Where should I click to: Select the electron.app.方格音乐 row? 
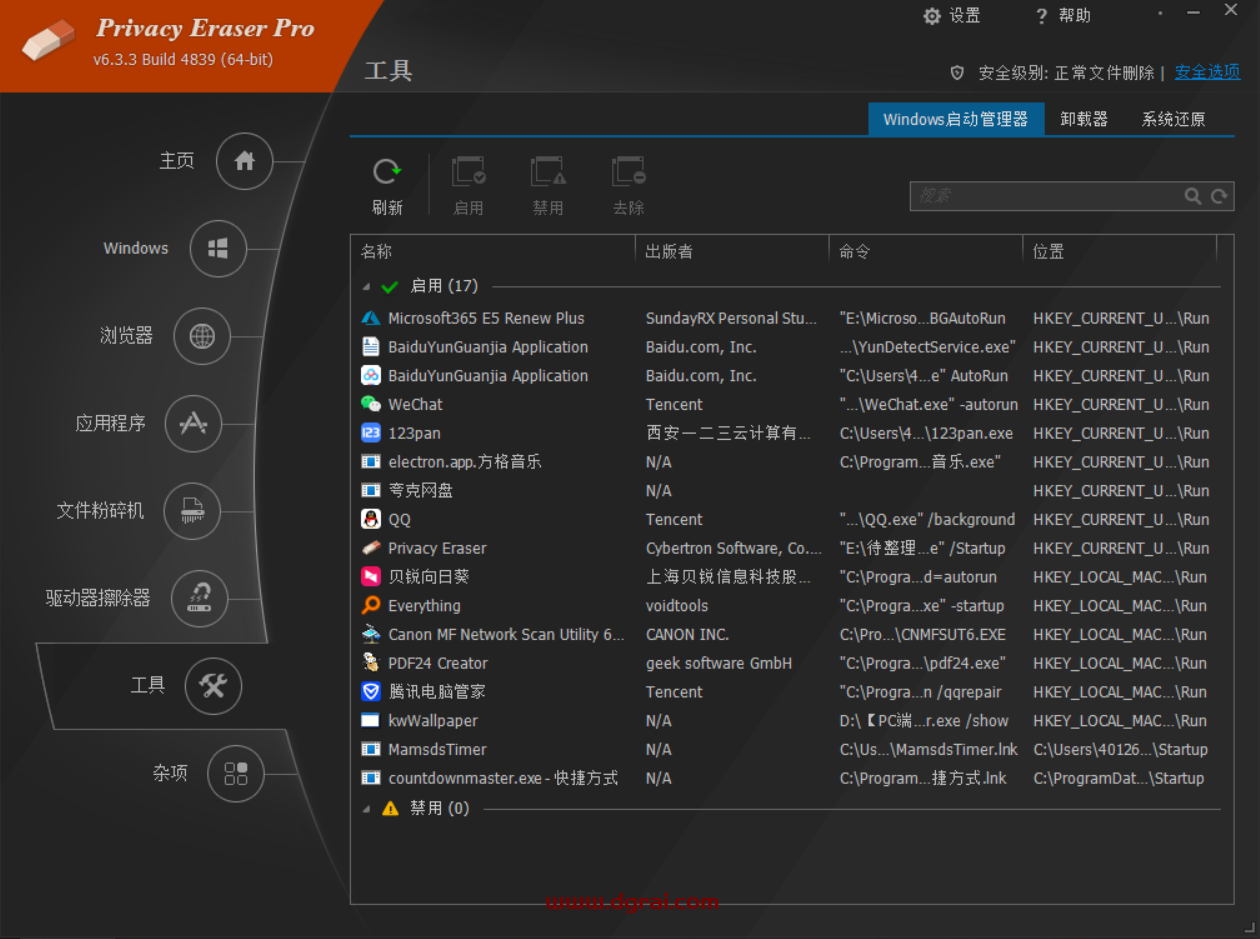click(785, 462)
